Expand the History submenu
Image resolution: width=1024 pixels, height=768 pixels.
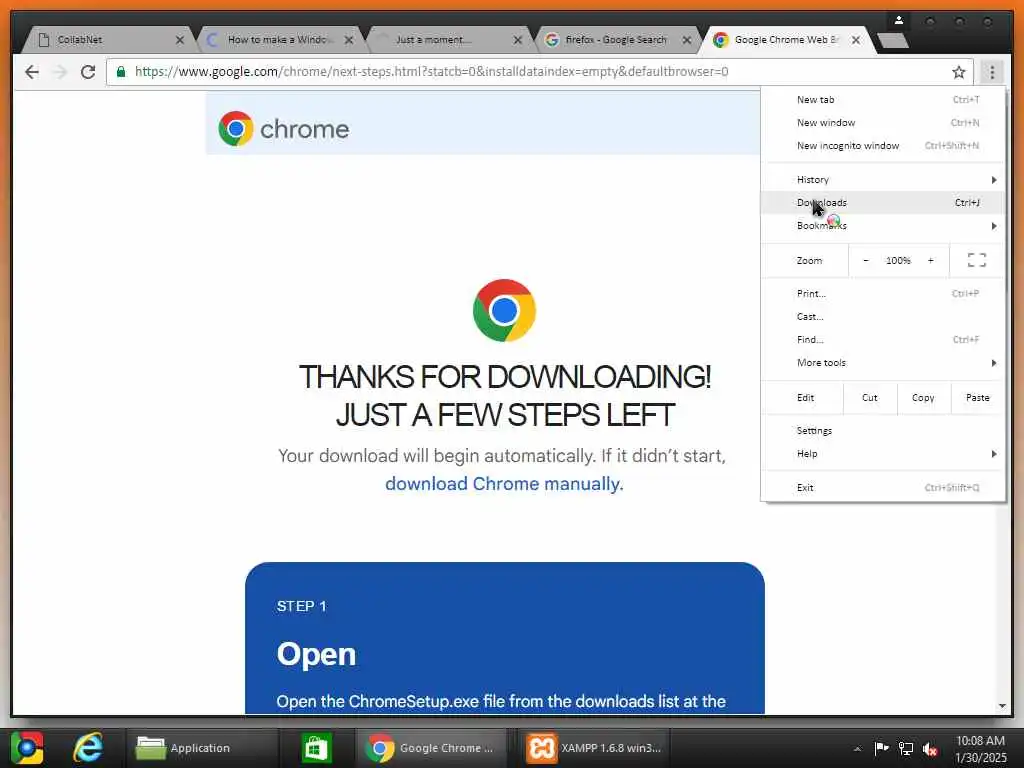point(883,180)
